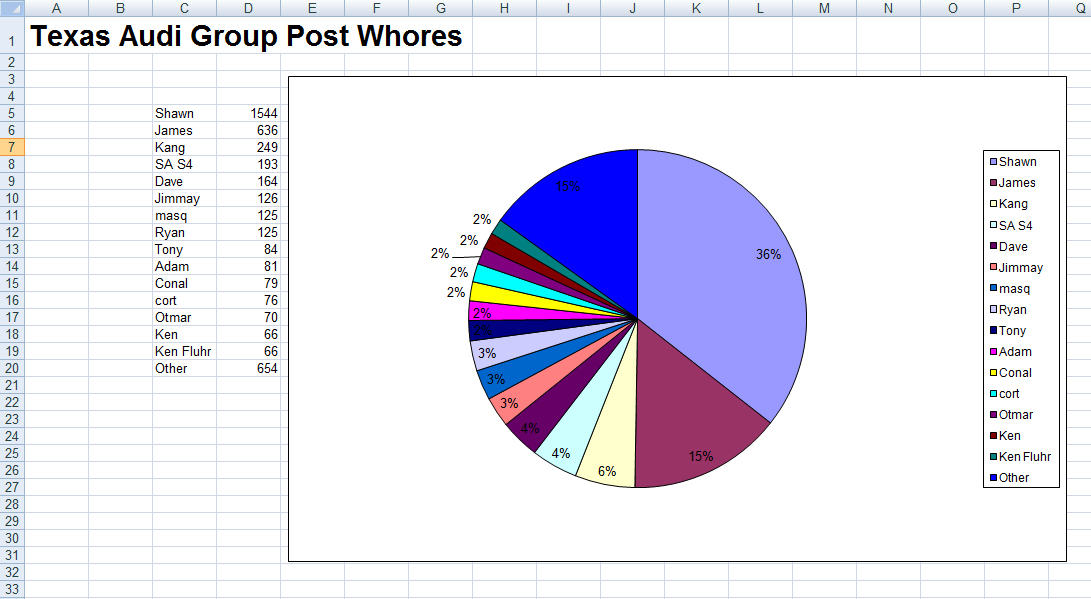
Task: Select column J header
Action: point(632,8)
